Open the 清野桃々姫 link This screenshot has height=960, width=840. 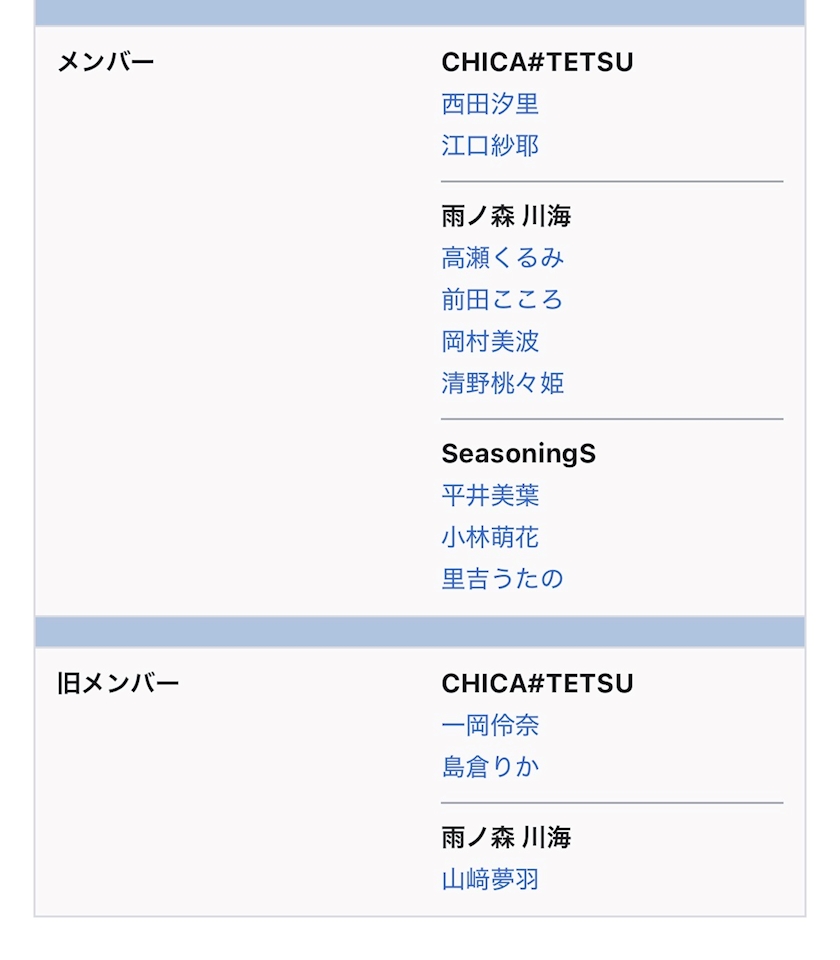[503, 383]
